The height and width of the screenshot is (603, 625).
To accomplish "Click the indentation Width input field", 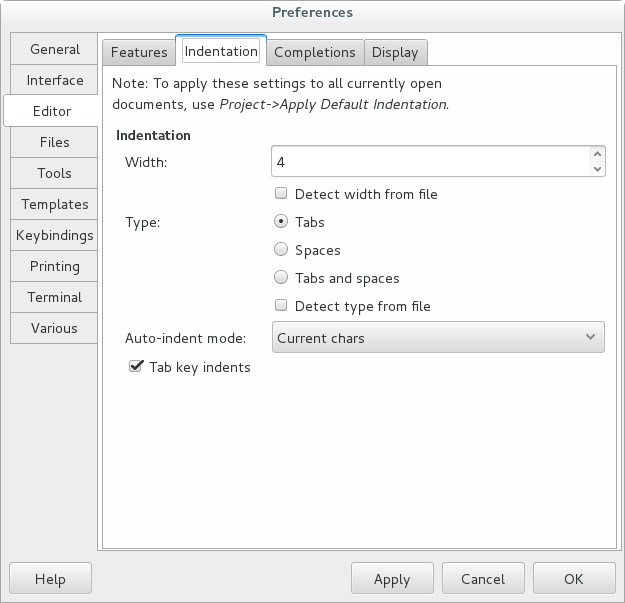I will coord(430,161).
